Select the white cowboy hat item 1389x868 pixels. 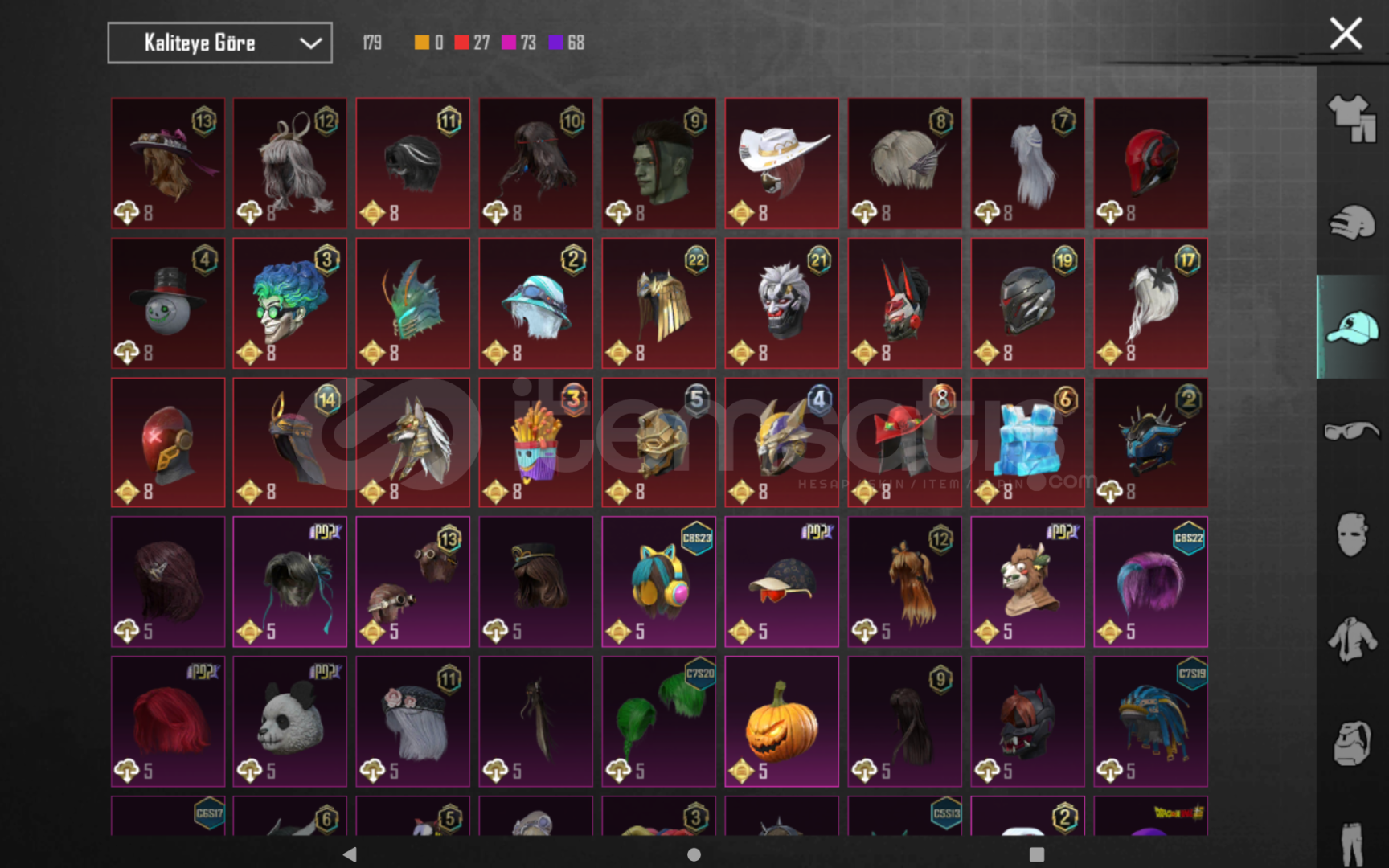tap(781, 163)
